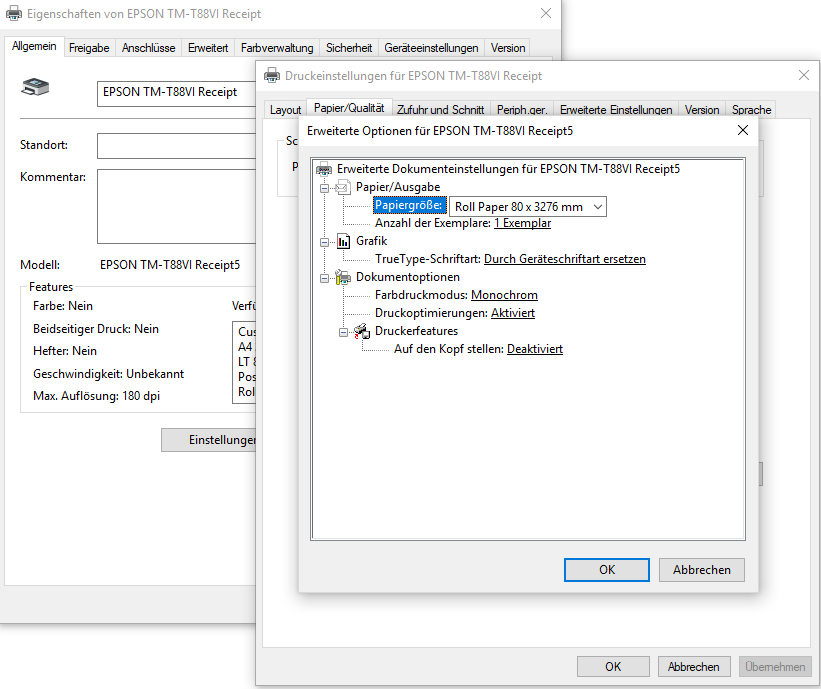The height and width of the screenshot is (689, 821).
Task: Click Abbrechen in Druckeinstellungen window
Action: [694, 666]
